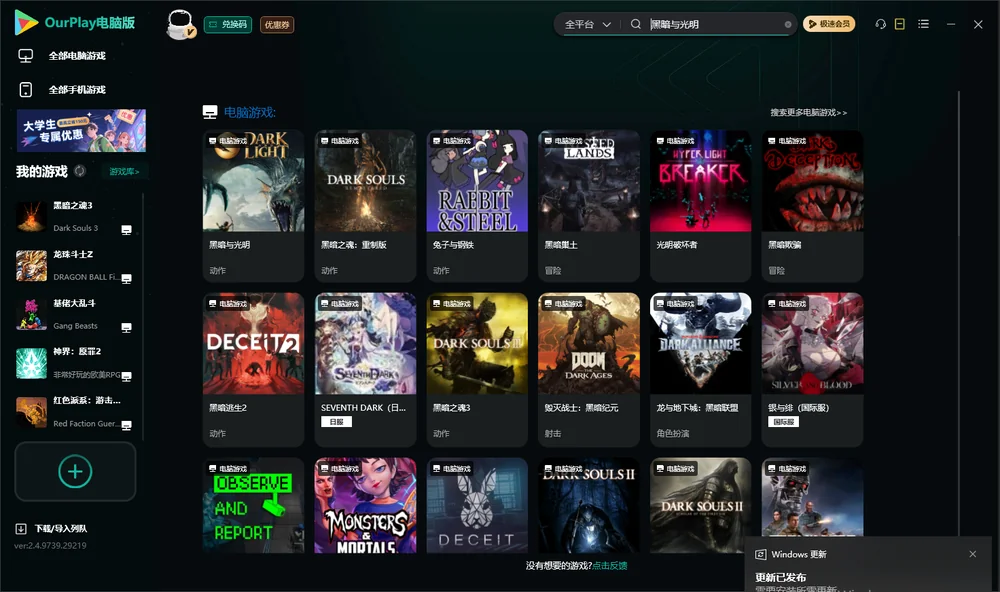Image resolution: width=1000 pixels, height=592 pixels.
Task: Open the 优惠券 coupon button
Action: (277, 24)
